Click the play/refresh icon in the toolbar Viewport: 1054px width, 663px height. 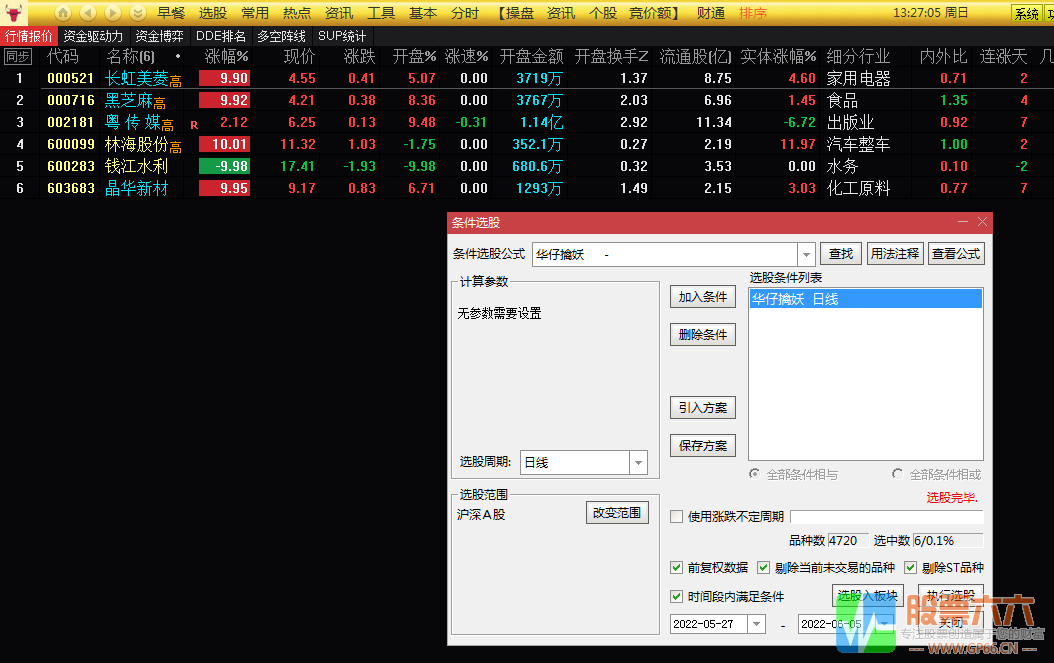click(111, 12)
